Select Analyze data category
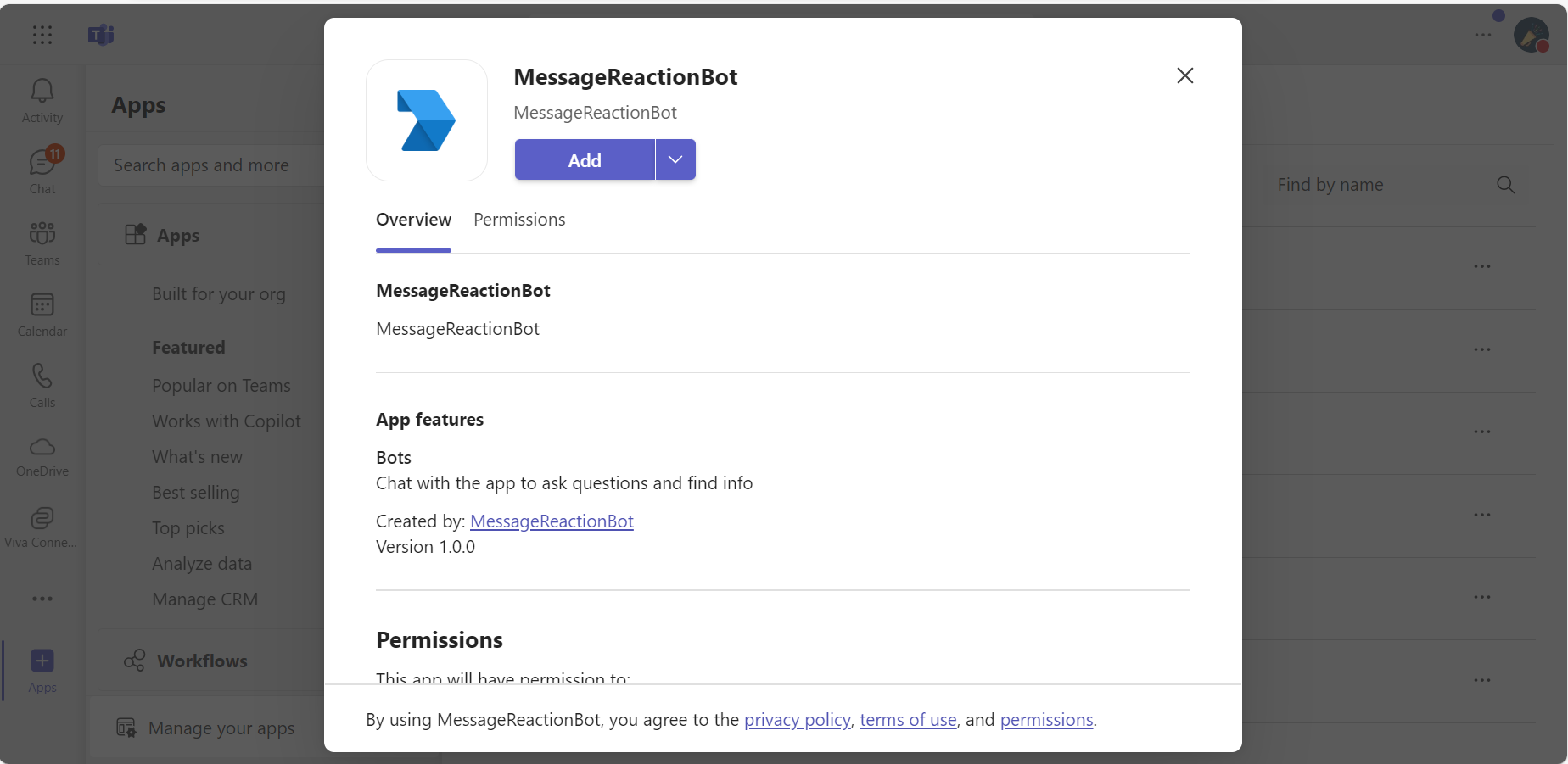This screenshot has width=1568, height=764. pos(202,564)
